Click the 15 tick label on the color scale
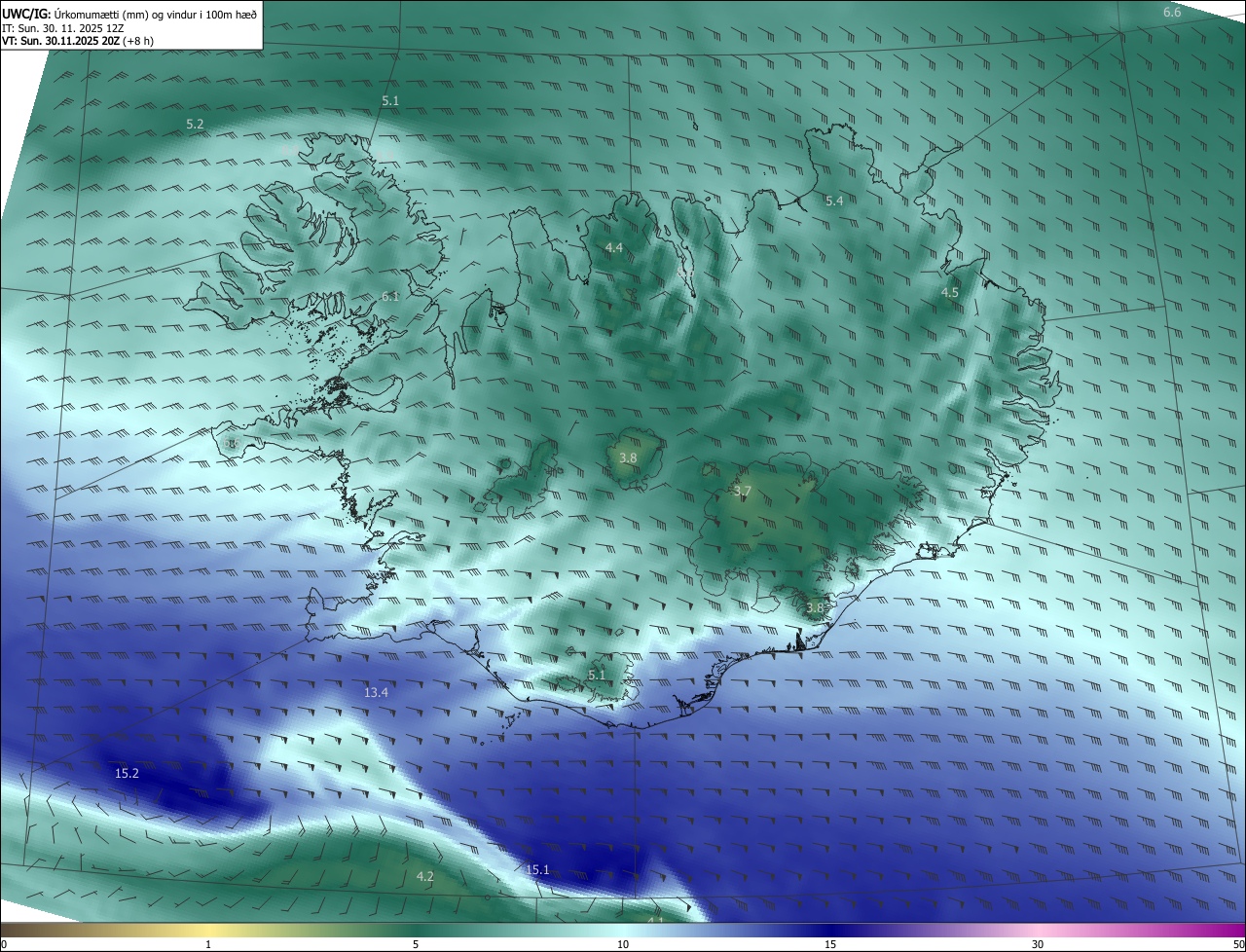 (830, 944)
